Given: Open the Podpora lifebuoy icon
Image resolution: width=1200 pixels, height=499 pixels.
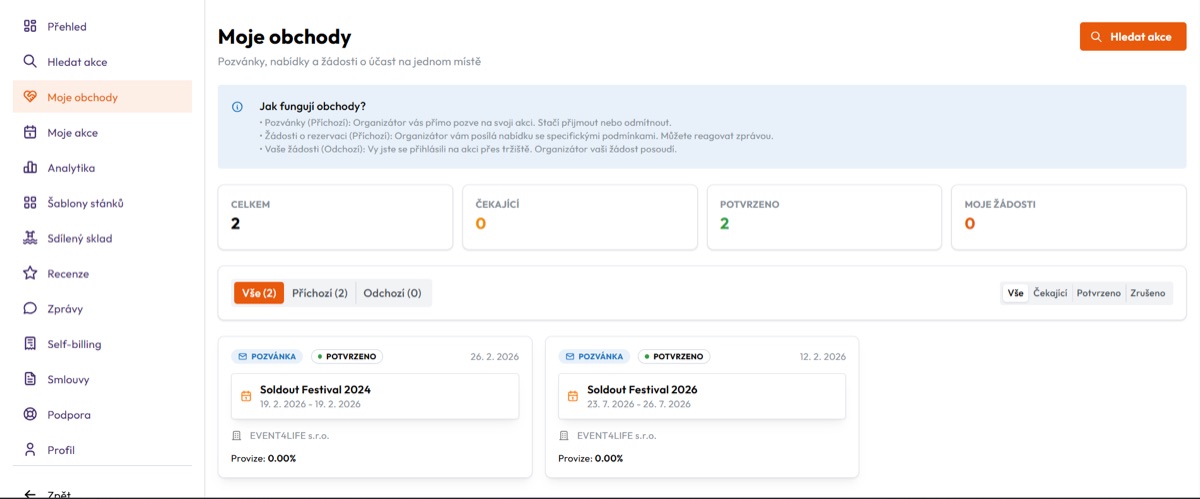Looking at the screenshot, I should coord(30,414).
